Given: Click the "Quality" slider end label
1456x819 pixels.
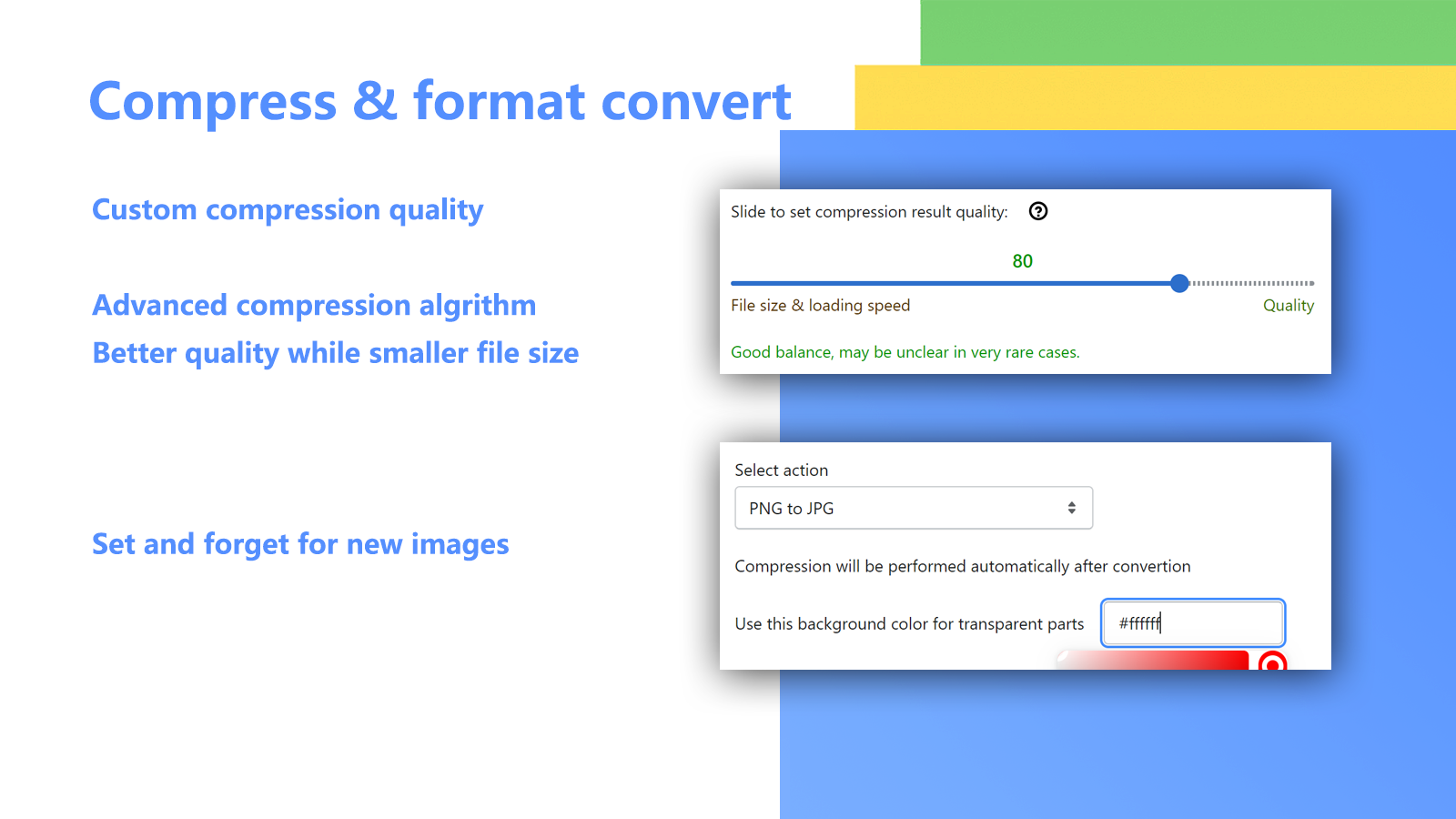Looking at the screenshot, I should [1288, 306].
